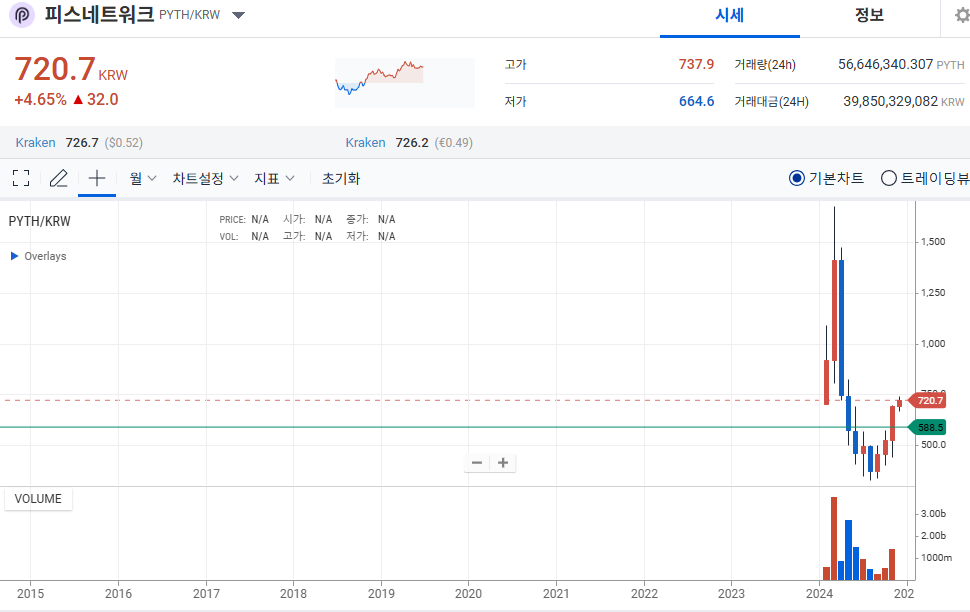The image size is (970, 612).
Task: Click the green 588.5 price line tag
Action: click(927, 427)
